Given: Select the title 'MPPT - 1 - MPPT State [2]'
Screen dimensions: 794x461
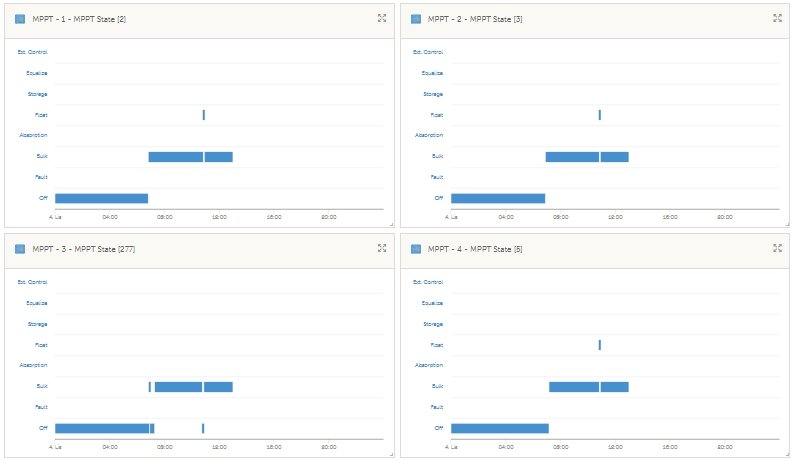Looking at the screenshot, I should [79, 19].
